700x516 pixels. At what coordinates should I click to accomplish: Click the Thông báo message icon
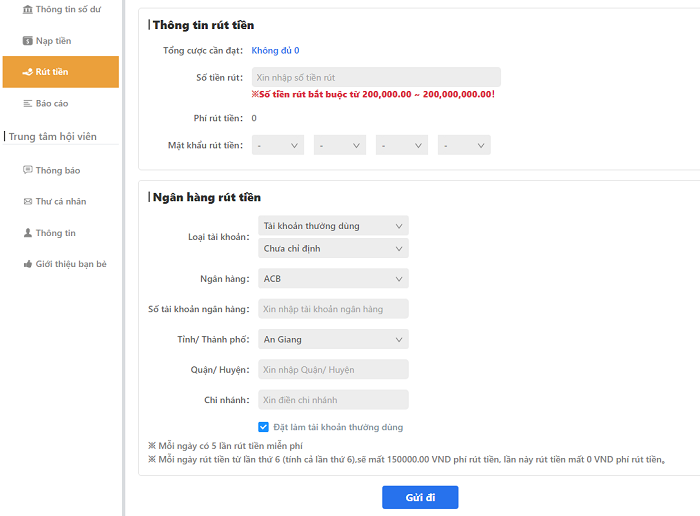[28, 170]
